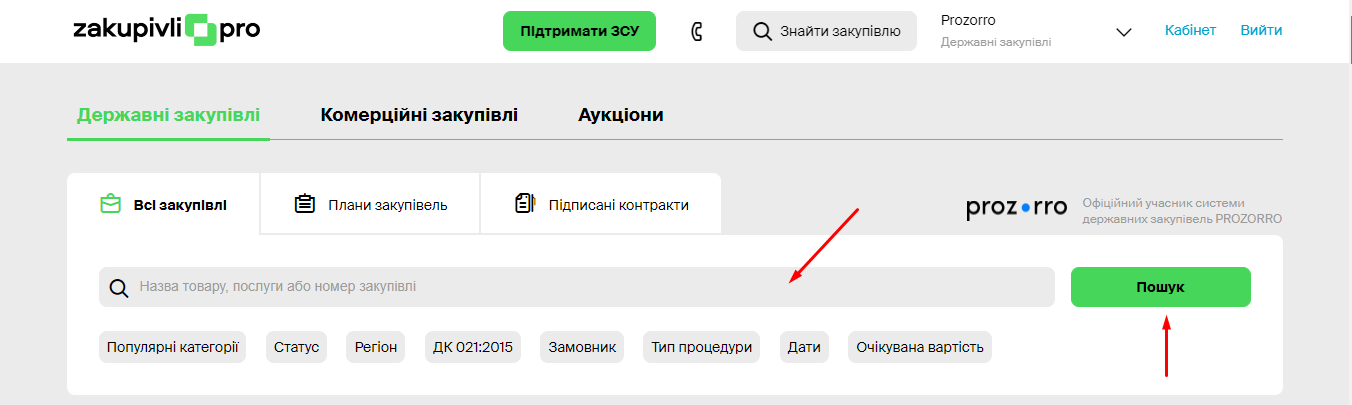Screen dimensions: 1352x405
Task: Click the Prozorro logo on the right
Action: (x=1017, y=207)
